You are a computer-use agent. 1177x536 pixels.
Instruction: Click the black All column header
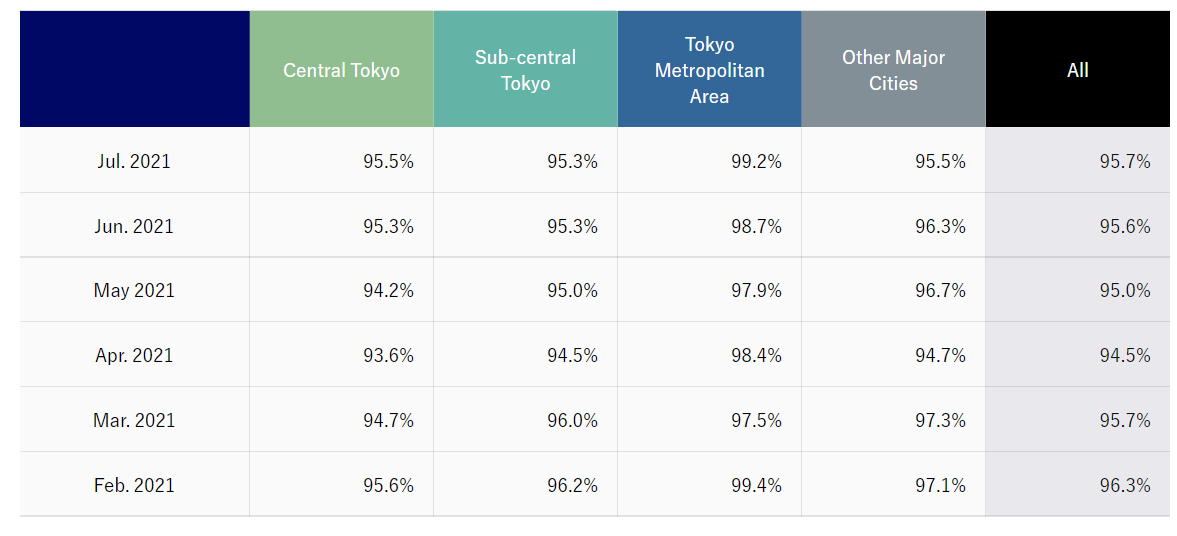[x=1078, y=69]
